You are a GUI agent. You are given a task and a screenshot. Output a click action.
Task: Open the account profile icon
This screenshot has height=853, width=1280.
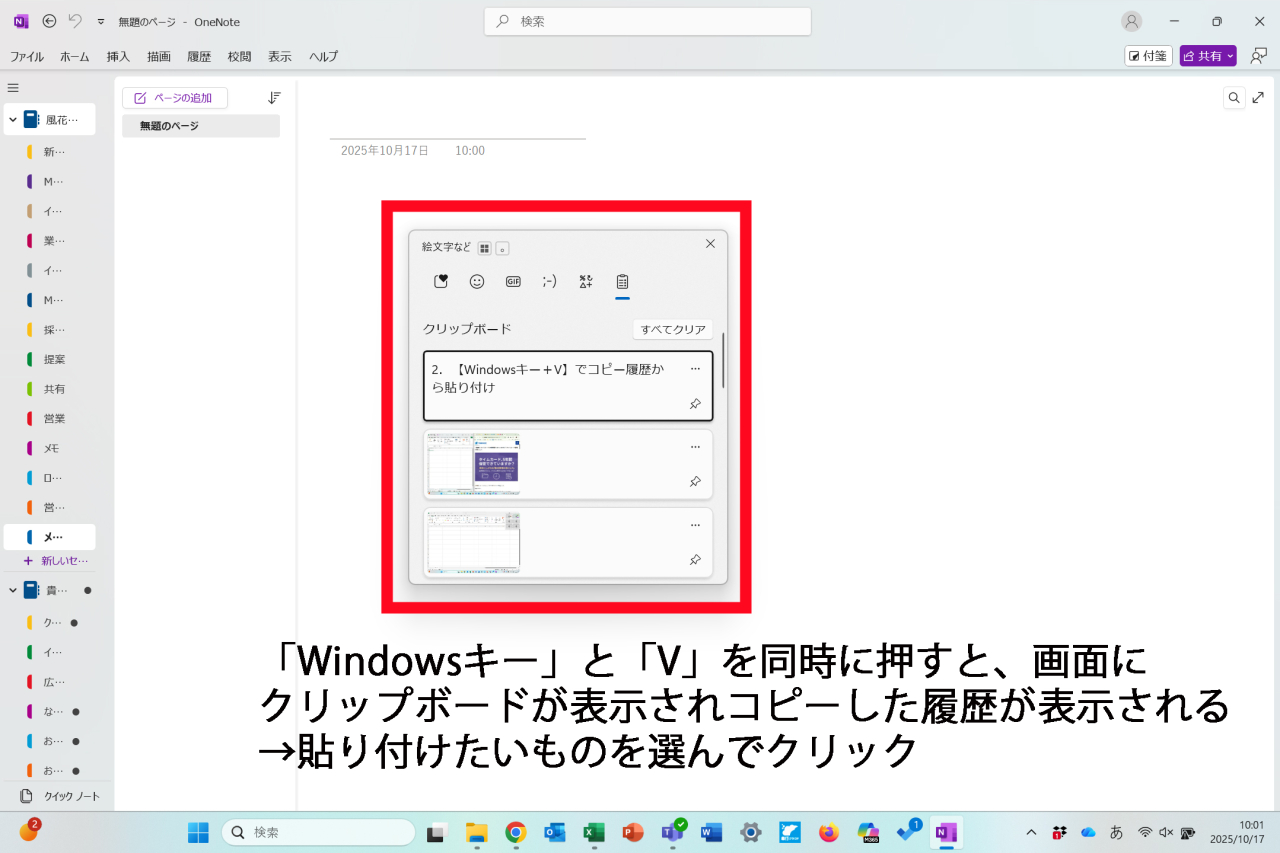[1131, 21]
